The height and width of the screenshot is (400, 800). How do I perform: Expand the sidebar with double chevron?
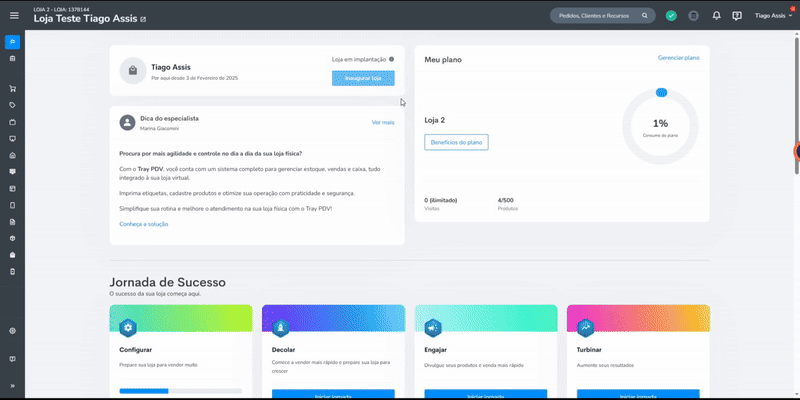tap(13, 386)
